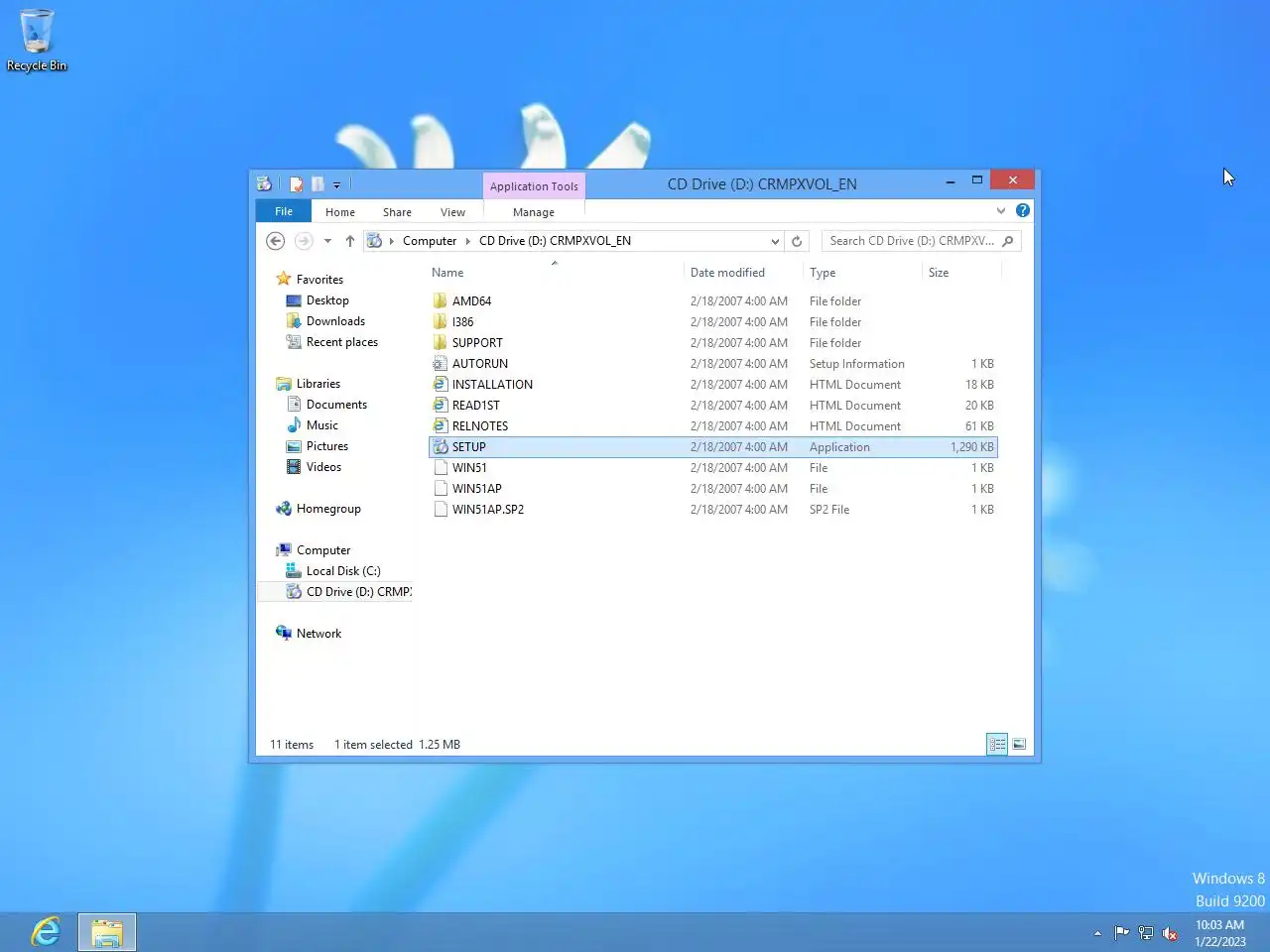Viewport: 1270px width, 952px height.
Task: Switch to Details view using status bar icon
Action: pos(997,744)
